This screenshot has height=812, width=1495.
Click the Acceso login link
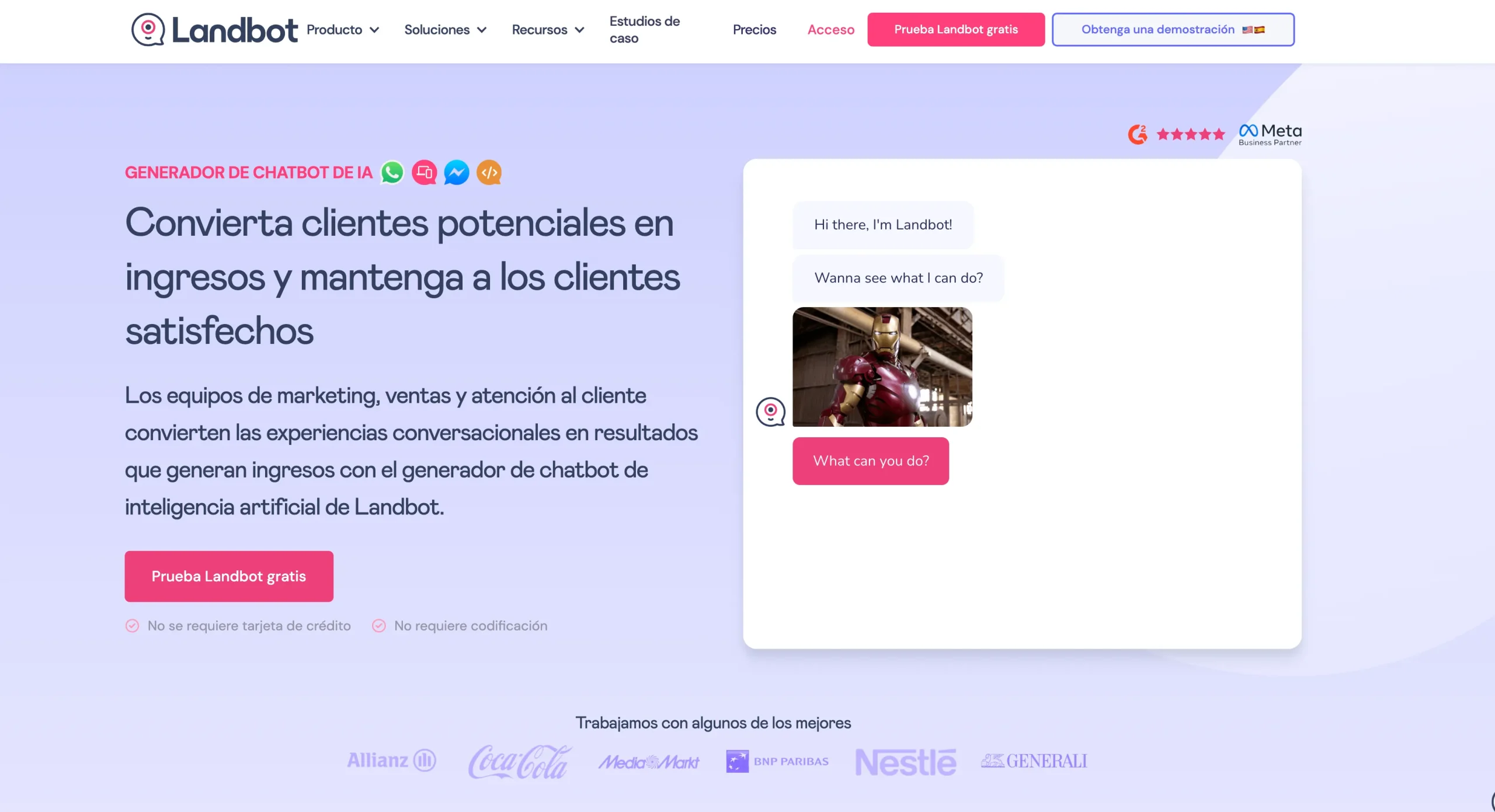830,30
